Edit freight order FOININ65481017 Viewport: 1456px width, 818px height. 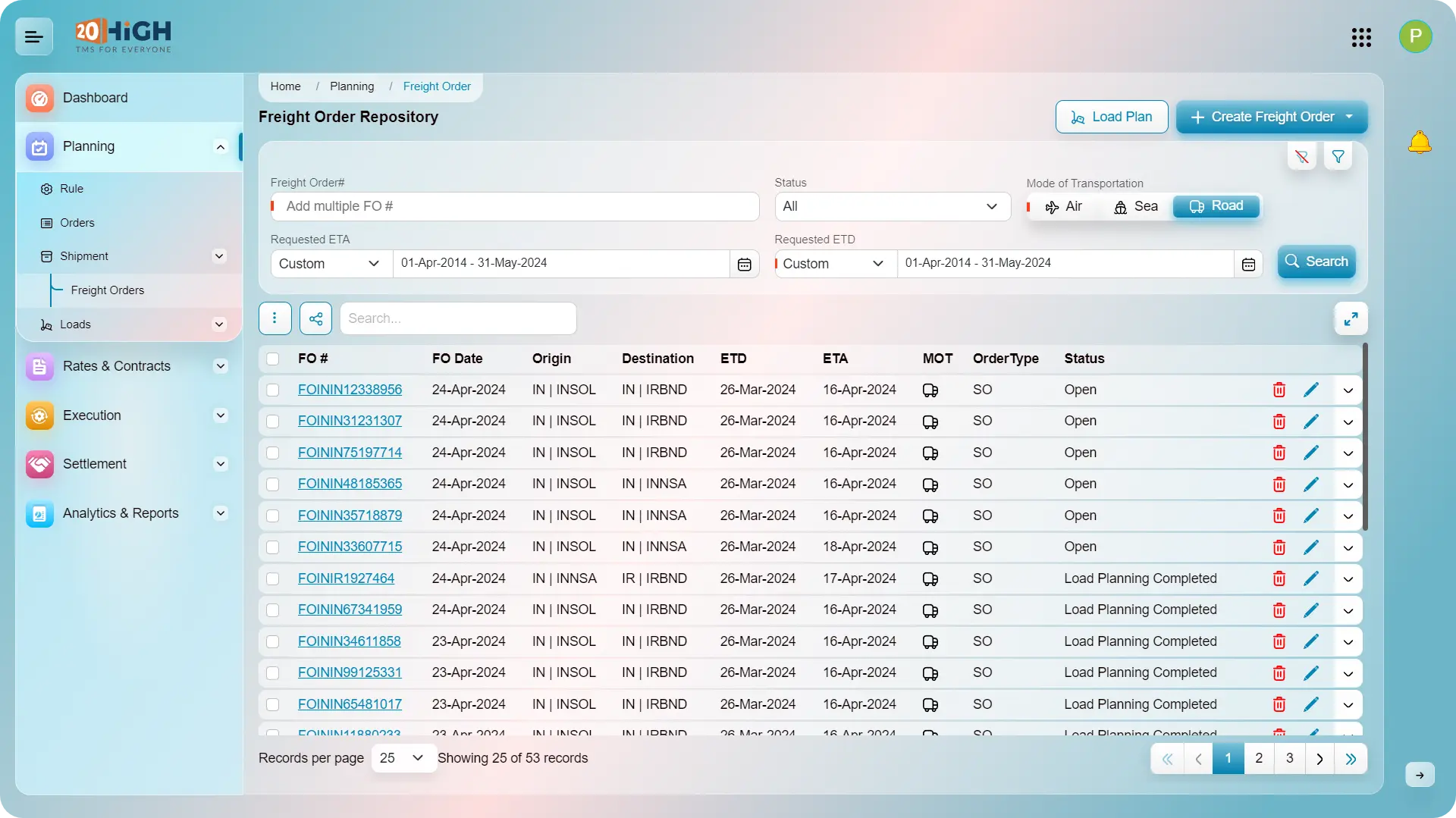click(1310, 704)
